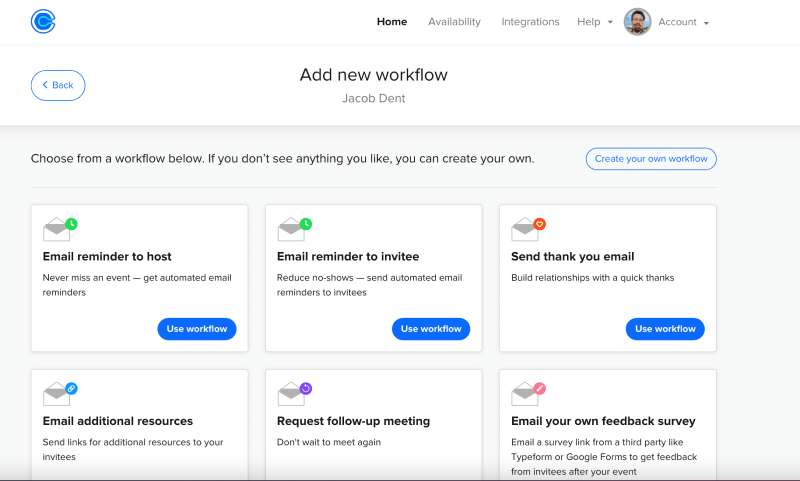Use the Email reminder to invitee workflow
The image size is (800, 481).
431,329
